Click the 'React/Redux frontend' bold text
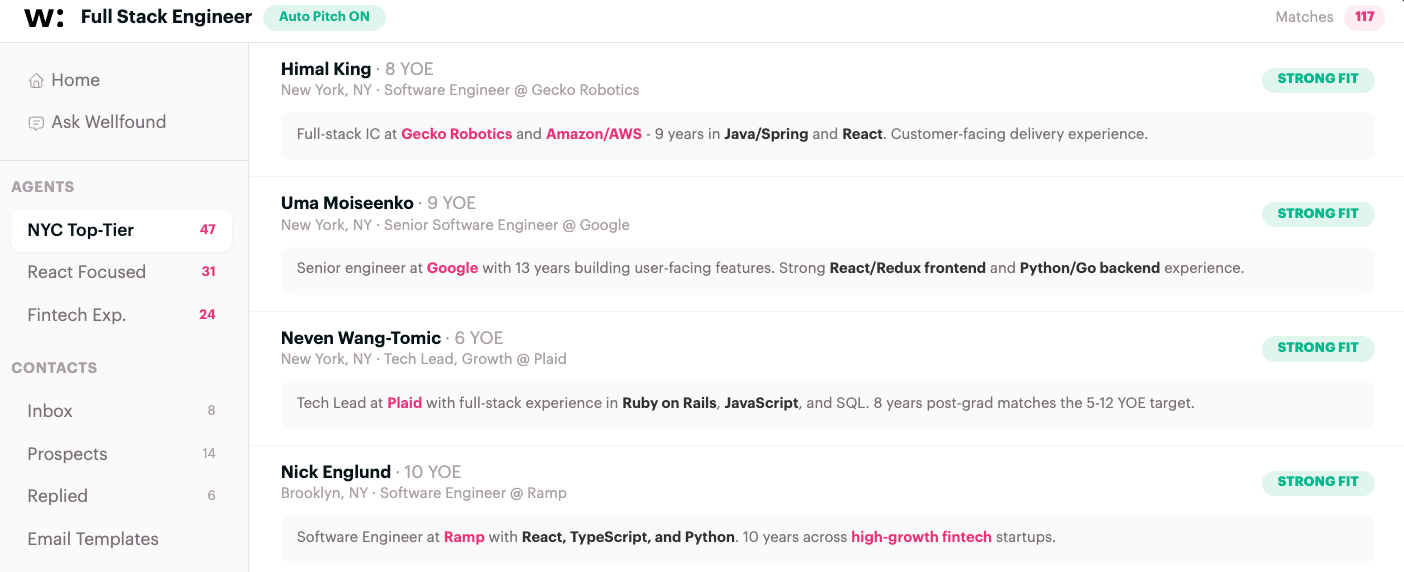Screen dimensions: 1404x572 (x=907, y=268)
